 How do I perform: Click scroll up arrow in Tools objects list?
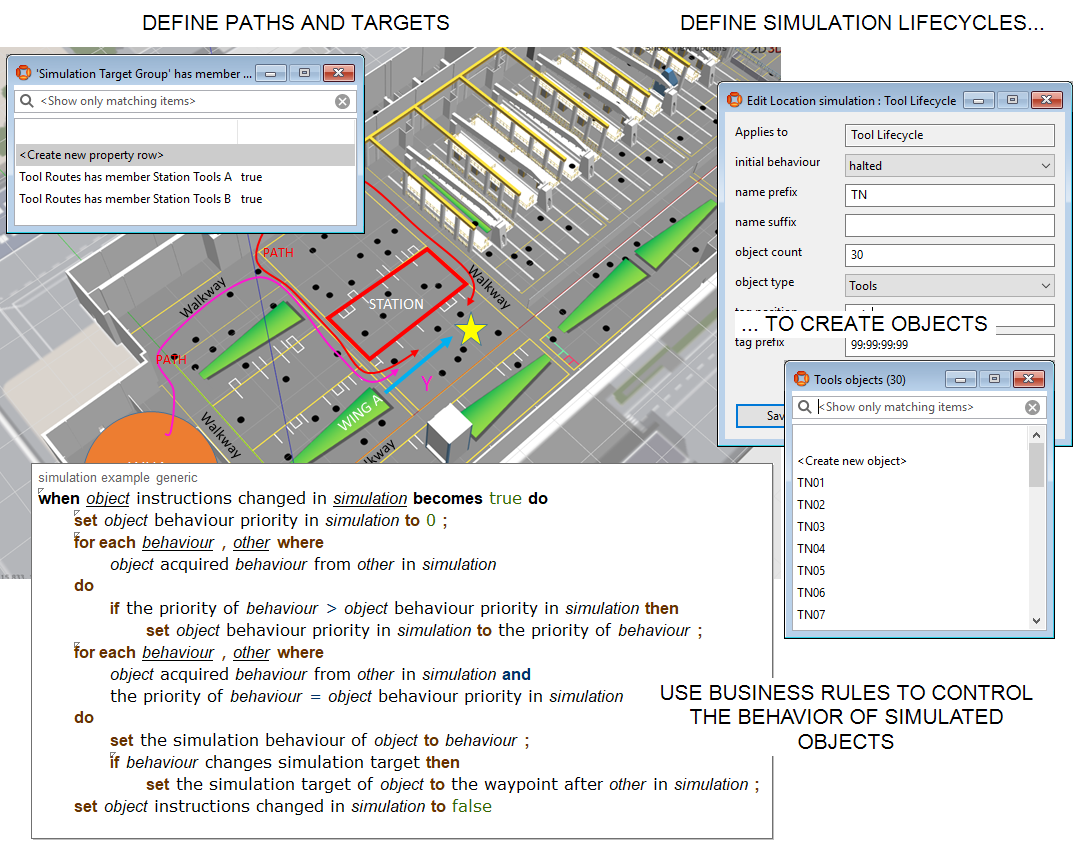1036,435
